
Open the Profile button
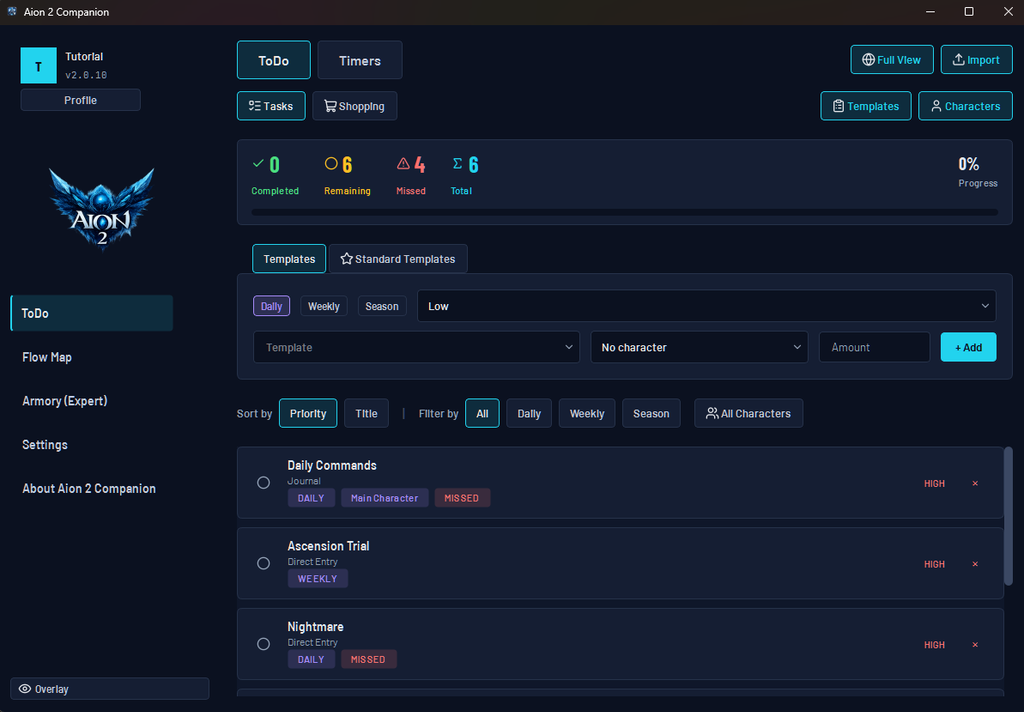point(80,100)
